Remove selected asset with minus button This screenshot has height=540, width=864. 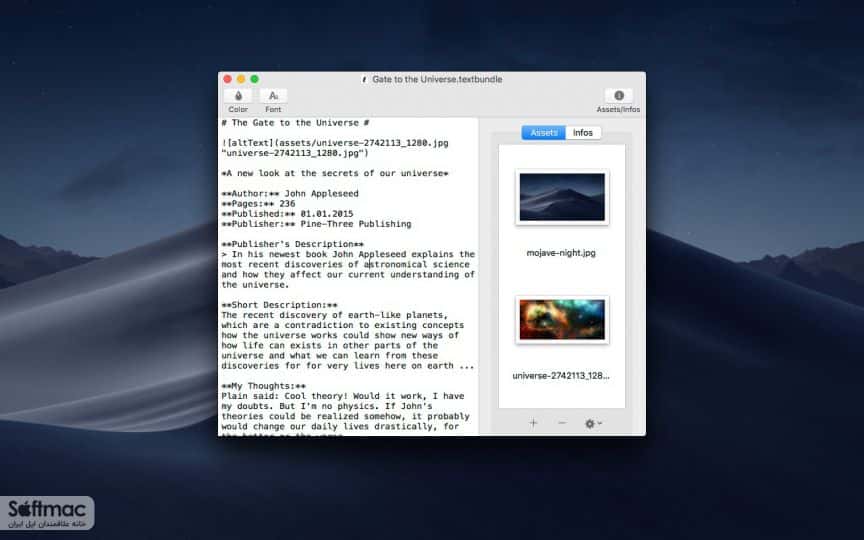pyautogui.click(x=562, y=423)
